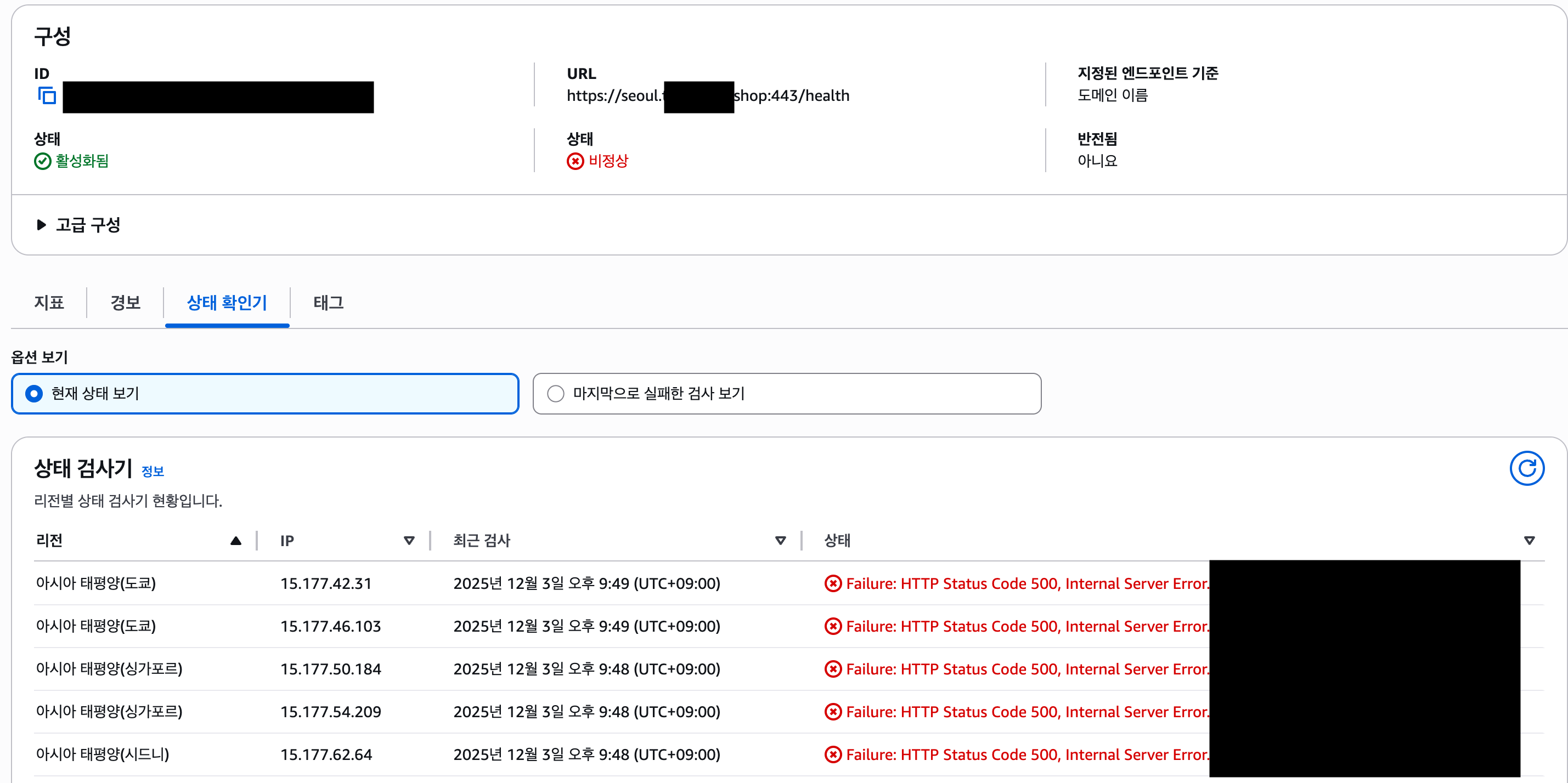Click failure icon for 15.177.50.184 row
The width and height of the screenshot is (1568, 783).
[832, 669]
